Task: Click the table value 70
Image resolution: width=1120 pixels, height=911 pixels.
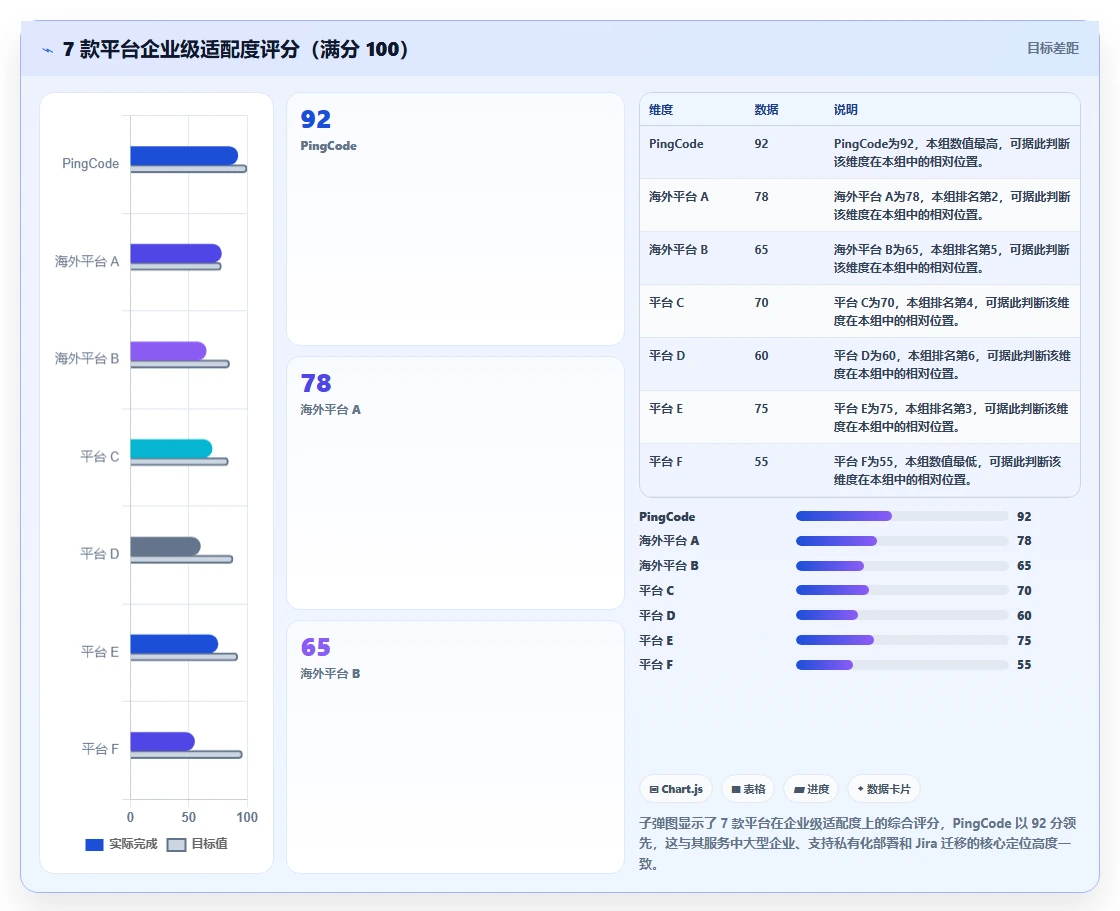Action: pyautogui.click(x=761, y=302)
